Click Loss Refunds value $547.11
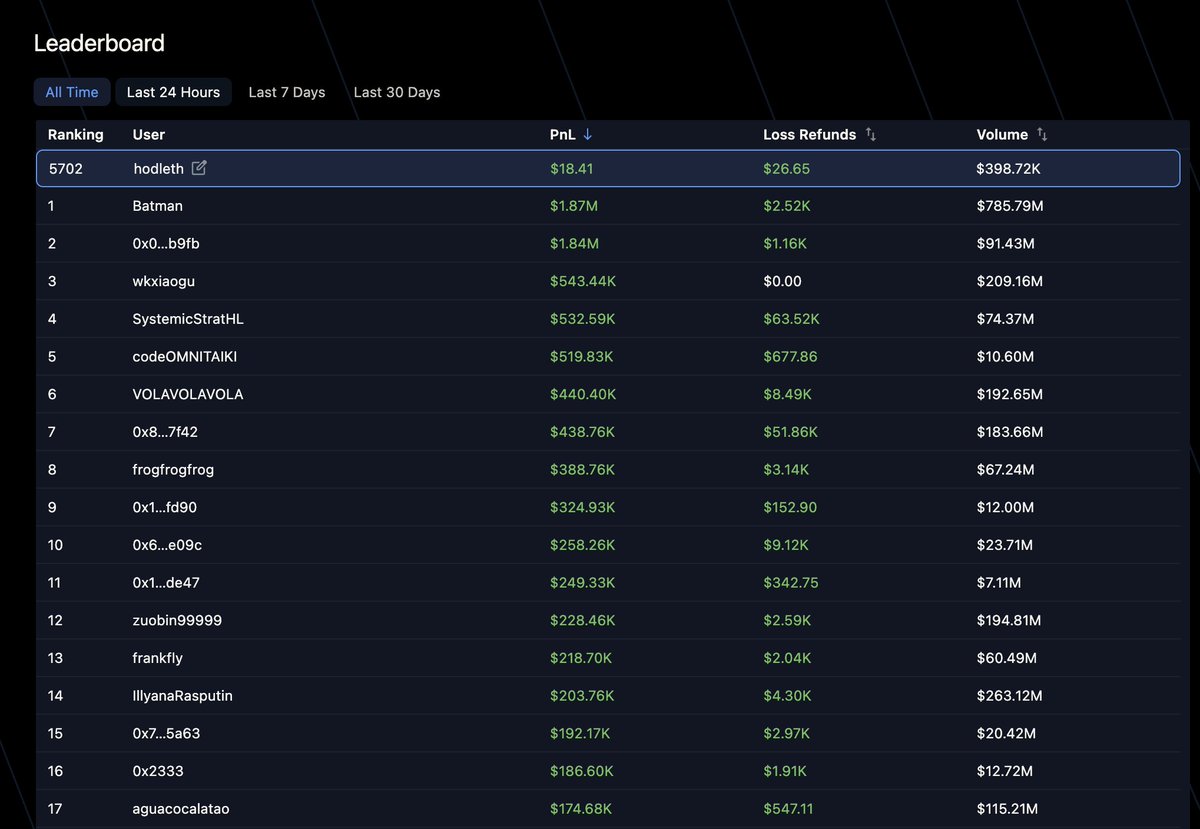 789,809
